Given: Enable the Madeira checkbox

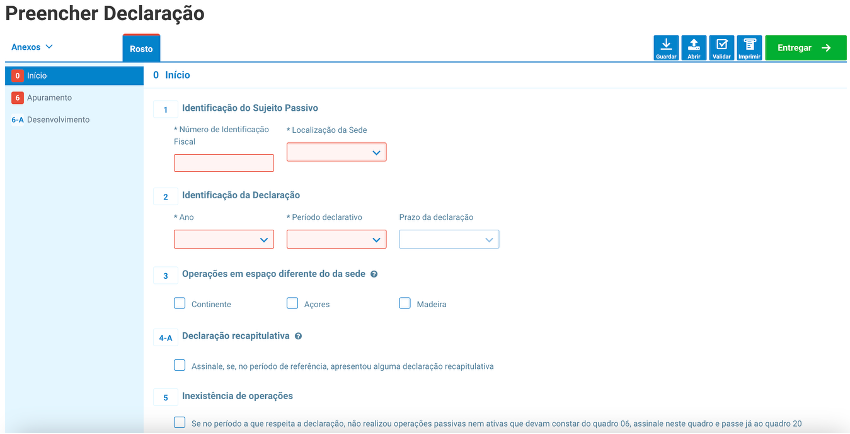Looking at the screenshot, I should (x=405, y=303).
